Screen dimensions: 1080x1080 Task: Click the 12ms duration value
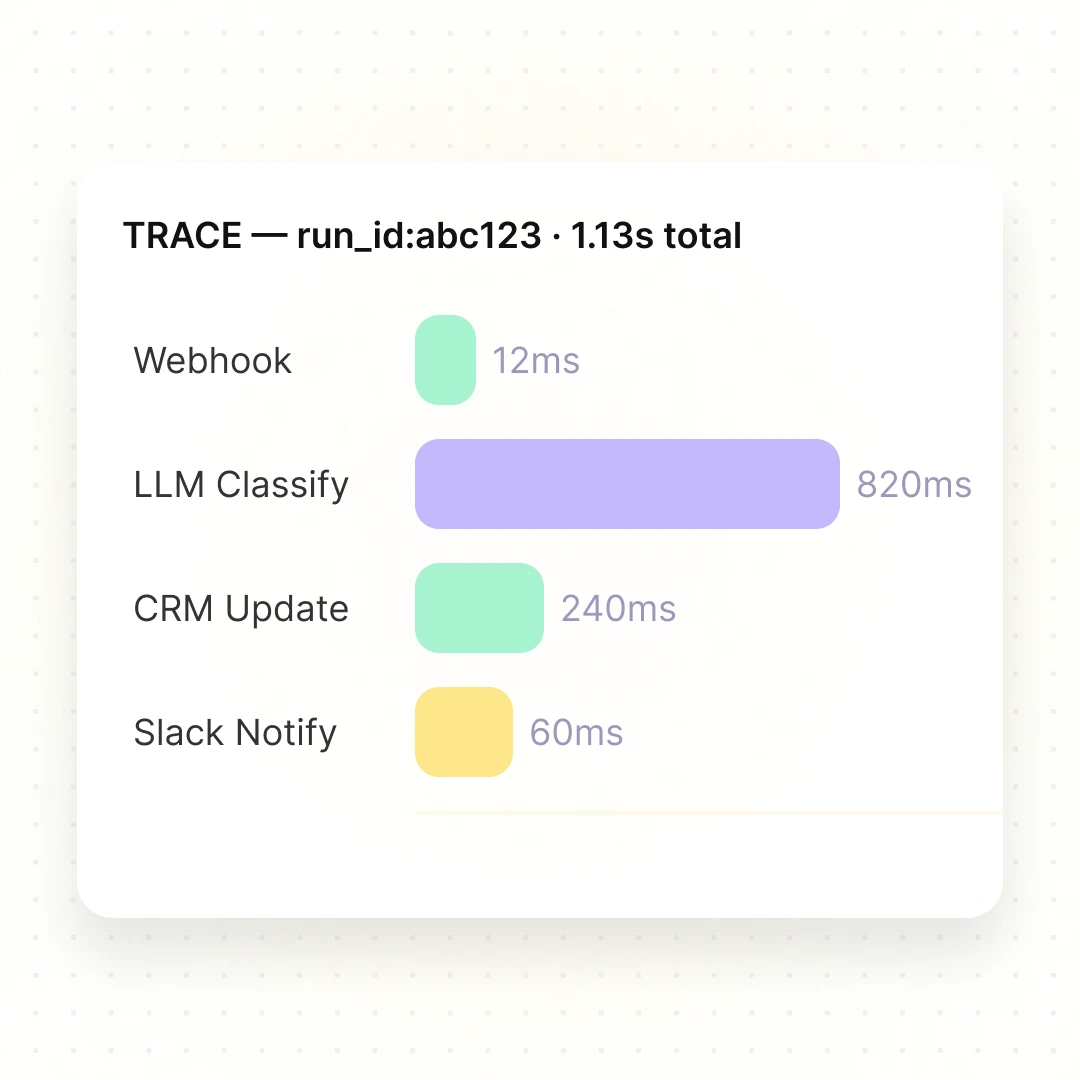pos(536,361)
